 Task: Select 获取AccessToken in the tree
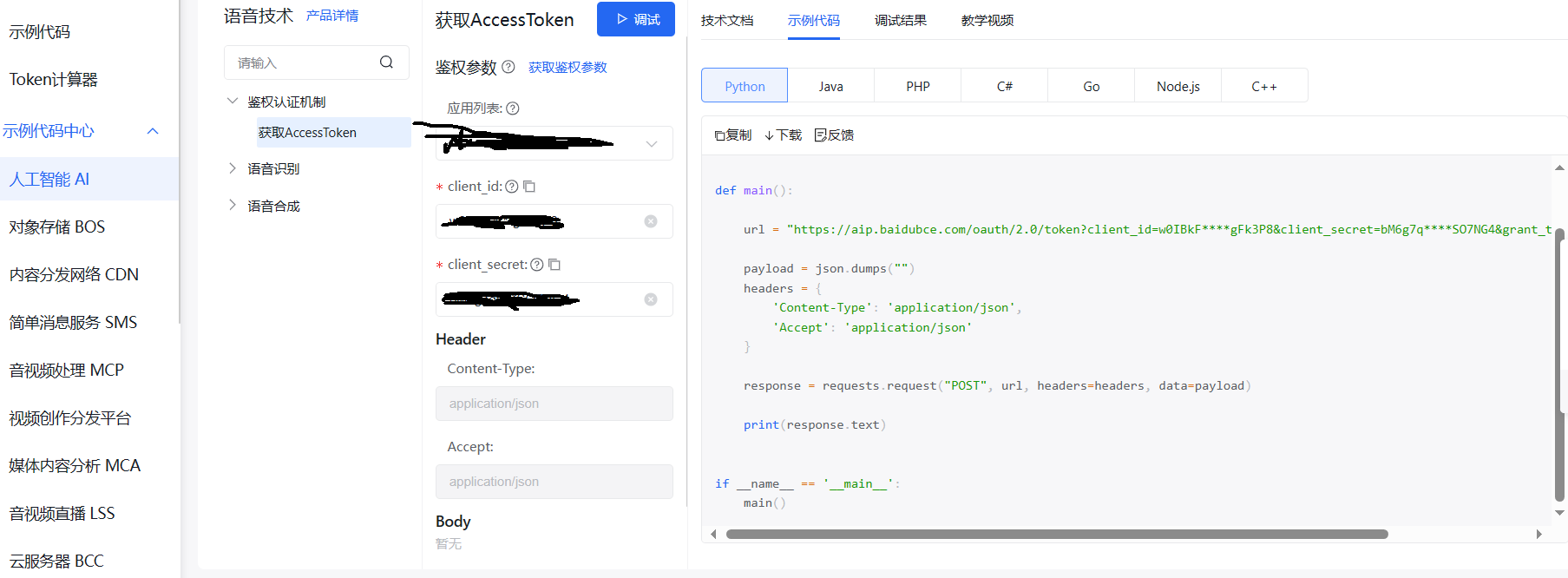(x=333, y=133)
